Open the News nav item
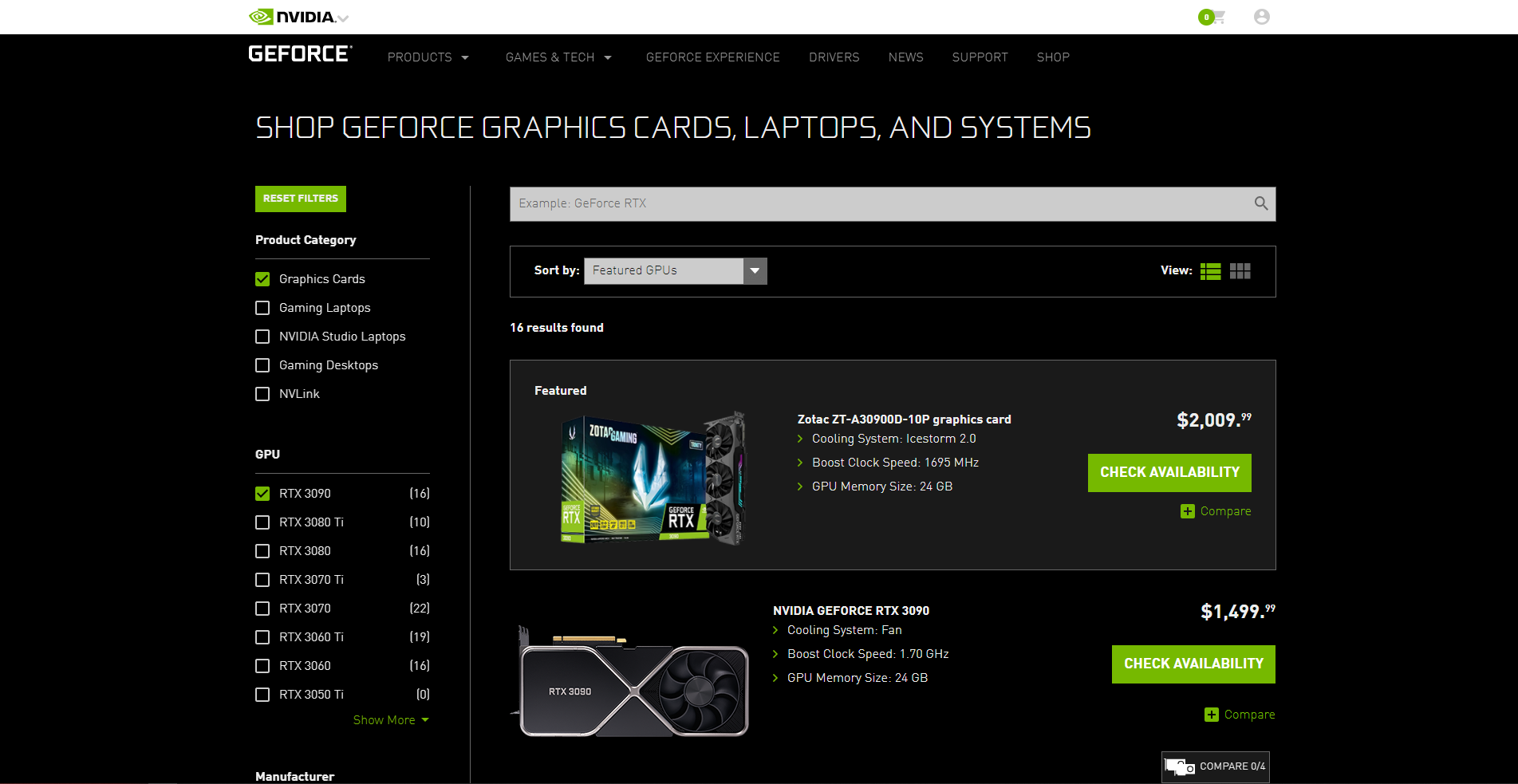The image size is (1518, 784). [x=906, y=57]
